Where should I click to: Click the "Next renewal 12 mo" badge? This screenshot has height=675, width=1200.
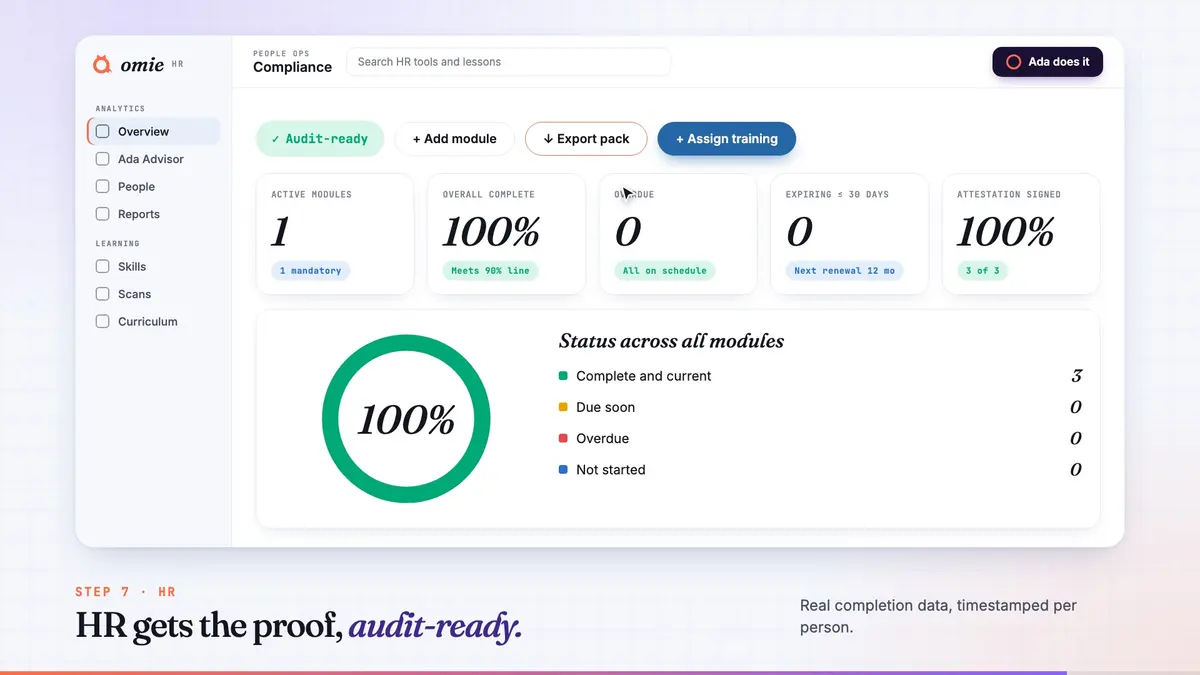845,271
